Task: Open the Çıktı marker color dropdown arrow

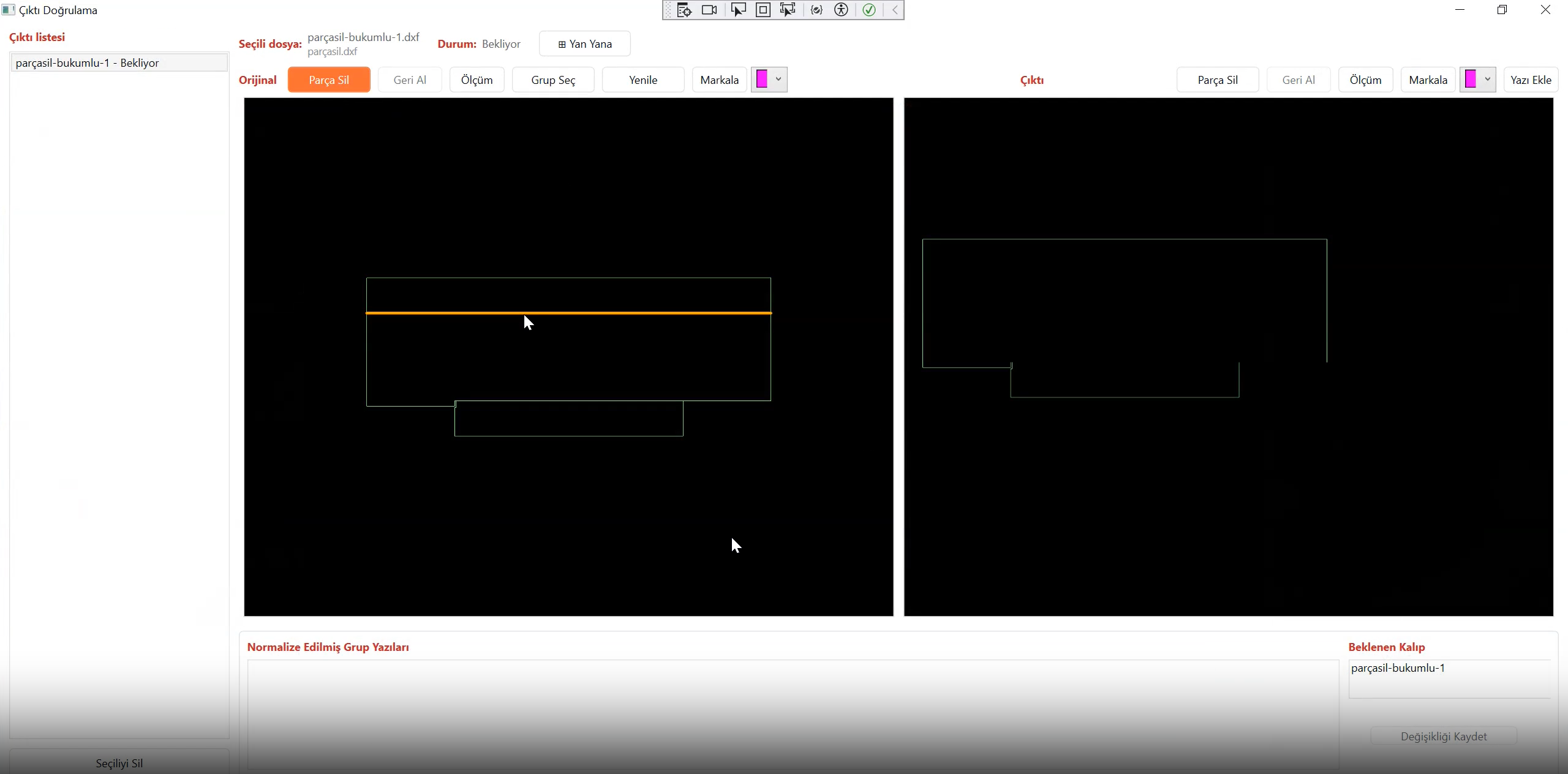Action: click(1487, 80)
